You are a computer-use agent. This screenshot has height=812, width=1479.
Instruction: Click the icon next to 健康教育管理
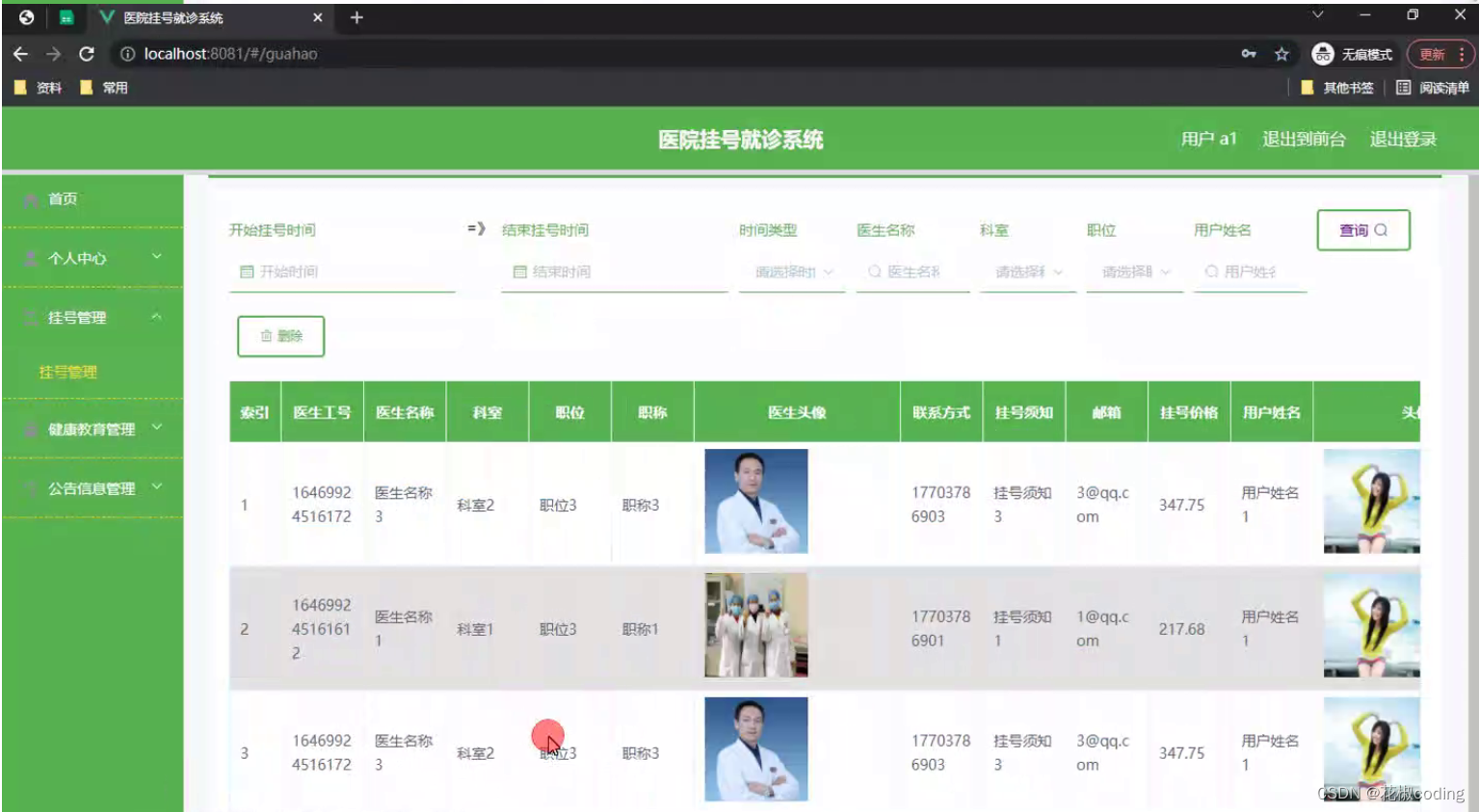click(x=28, y=429)
